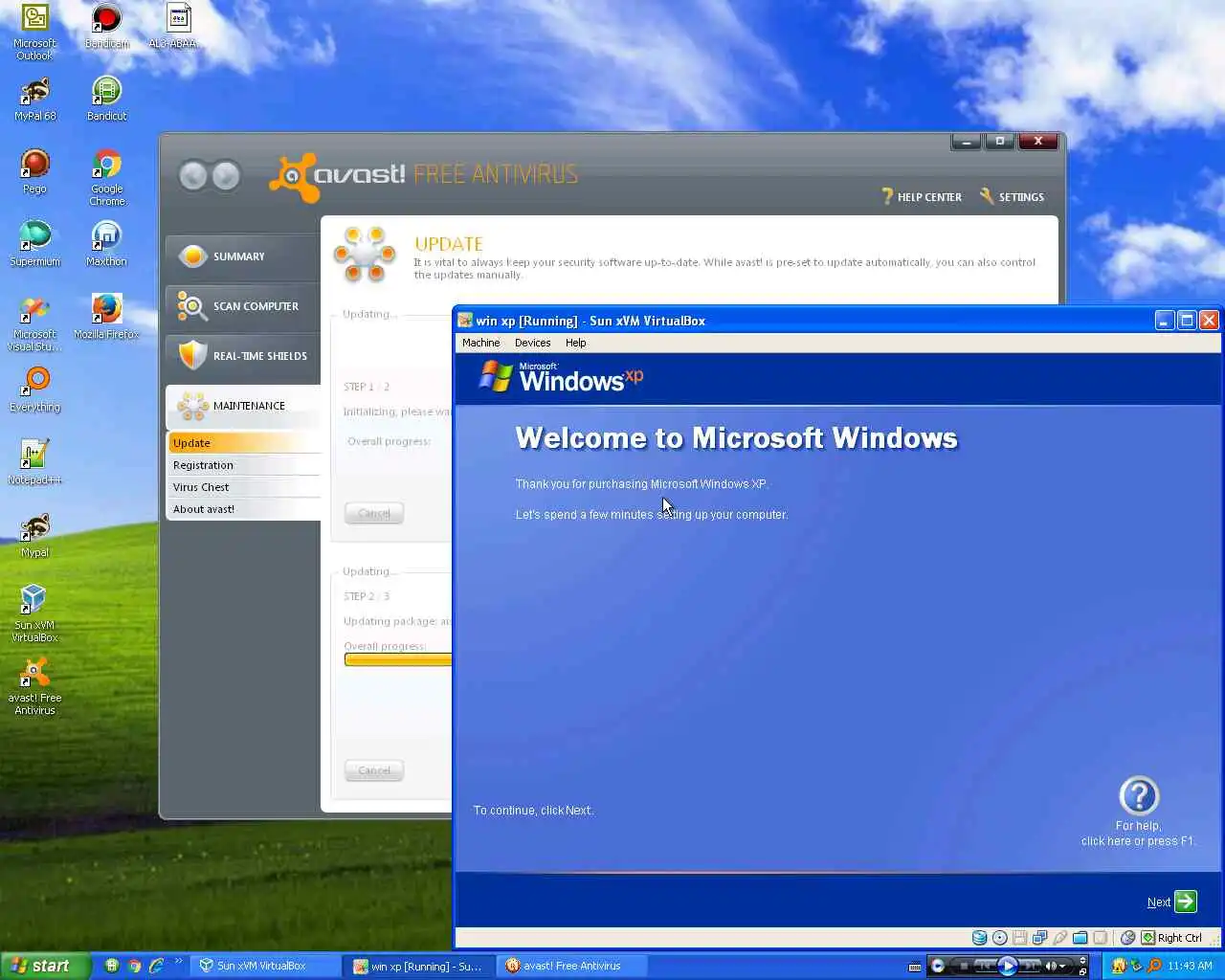Screen dimensions: 1225x980
Task: Click Cancel under the Step 2/3 update
Action: coord(374,770)
